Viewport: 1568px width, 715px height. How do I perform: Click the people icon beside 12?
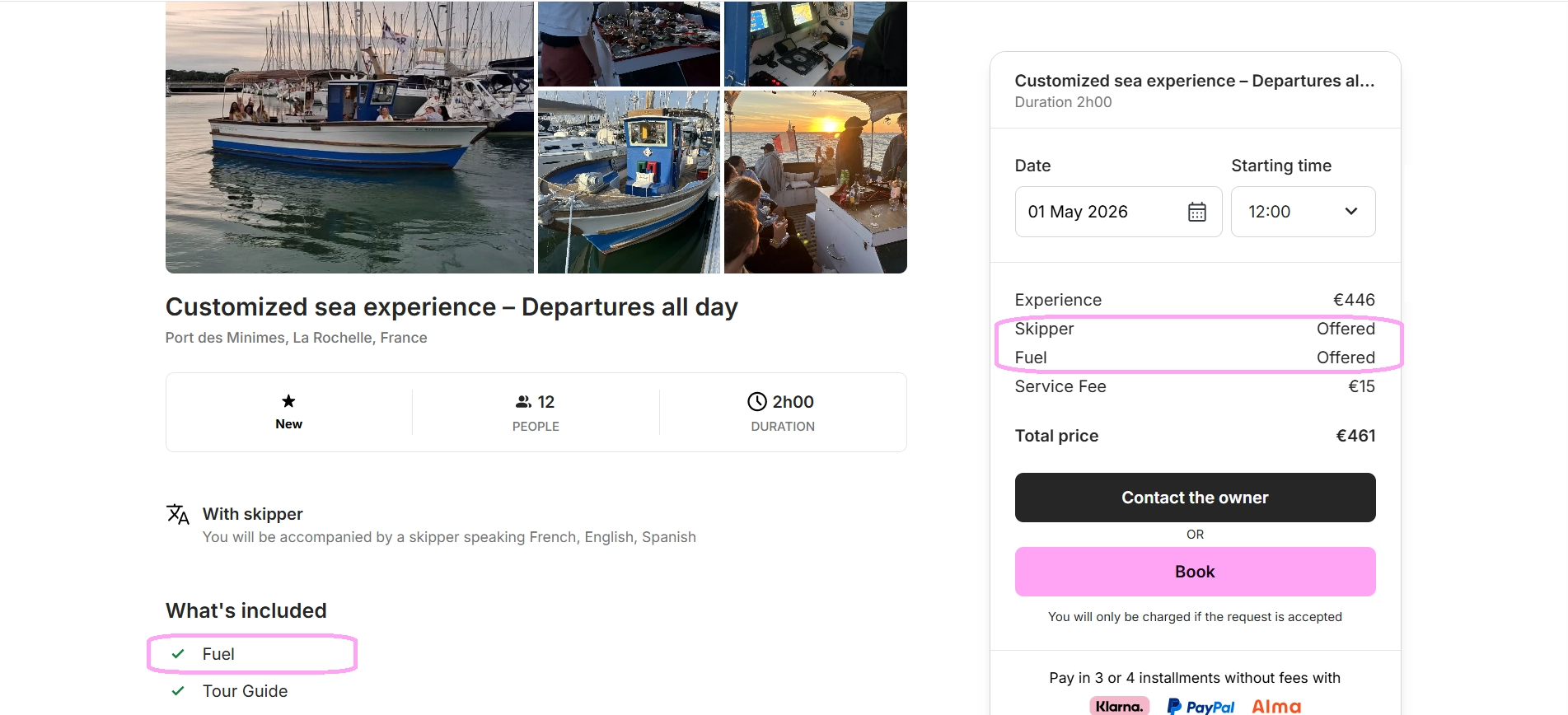pyautogui.click(x=523, y=402)
